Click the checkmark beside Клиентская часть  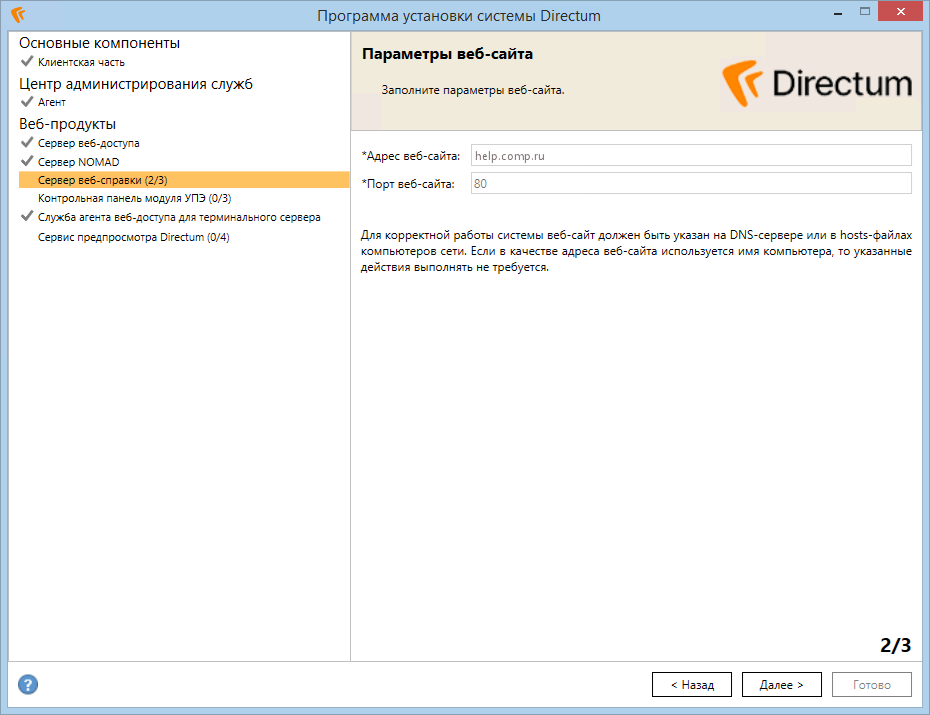[x=27, y=62]
